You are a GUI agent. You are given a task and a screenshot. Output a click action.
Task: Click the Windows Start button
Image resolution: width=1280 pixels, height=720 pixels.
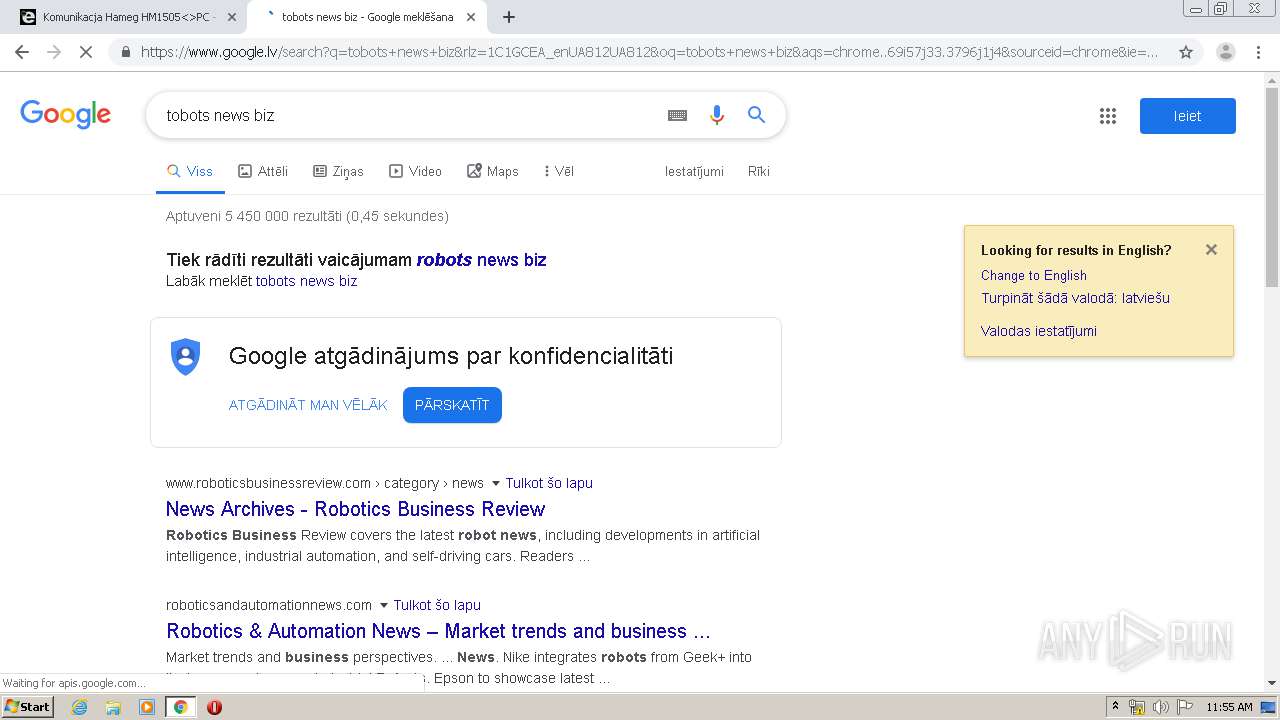click(28, 706)
